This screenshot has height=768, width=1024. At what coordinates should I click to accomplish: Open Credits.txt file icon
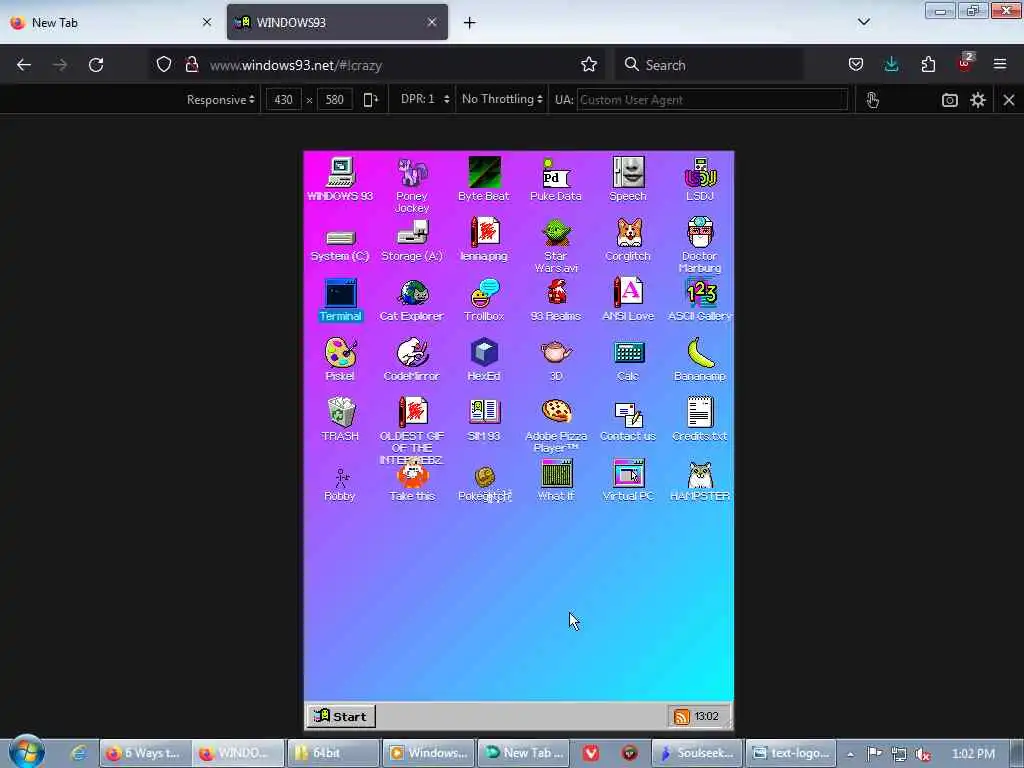point(700,413)
